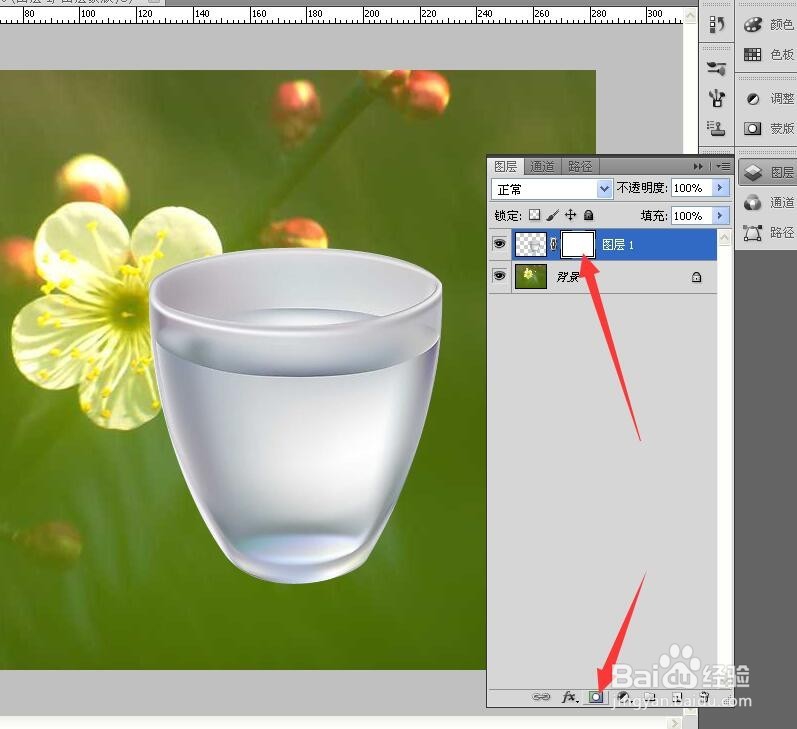
Task: Create a new layer icon
Action: pos(677,697)
